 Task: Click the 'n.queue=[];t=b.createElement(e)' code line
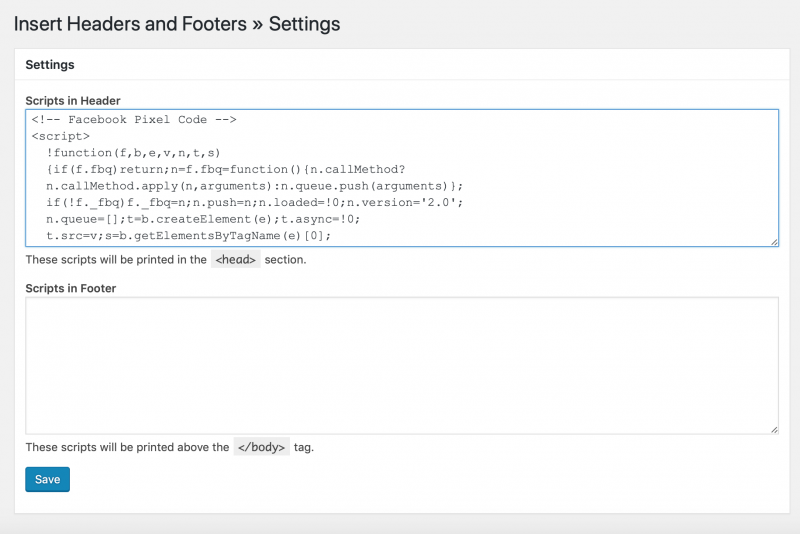(x=203, y=219)
